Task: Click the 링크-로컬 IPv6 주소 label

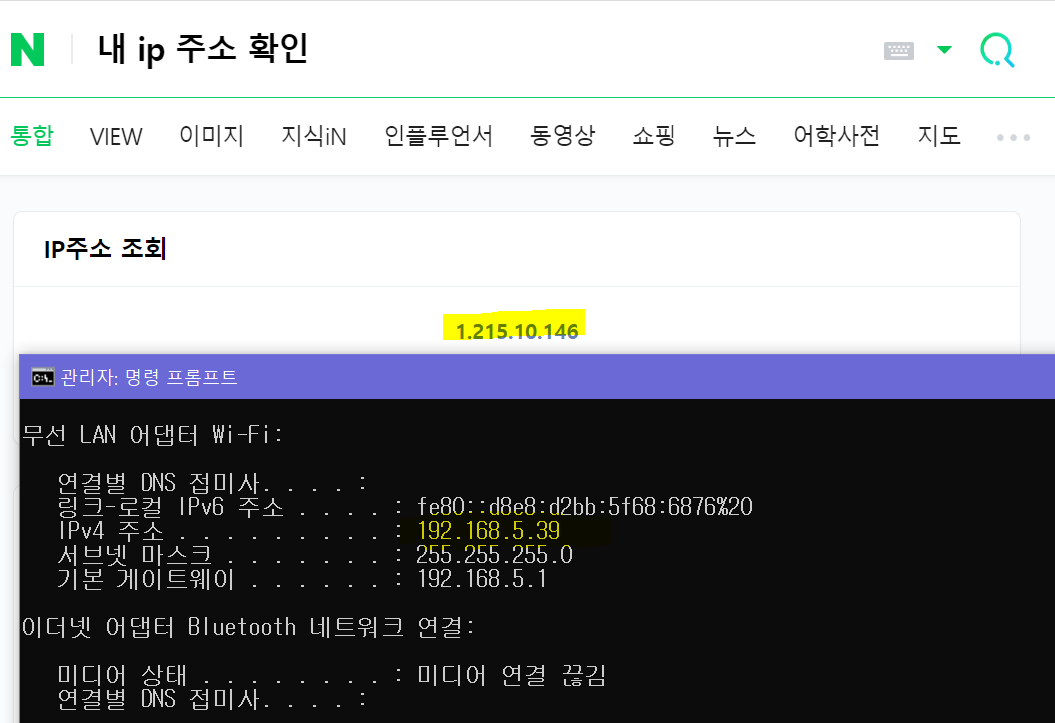Action: 170,506
